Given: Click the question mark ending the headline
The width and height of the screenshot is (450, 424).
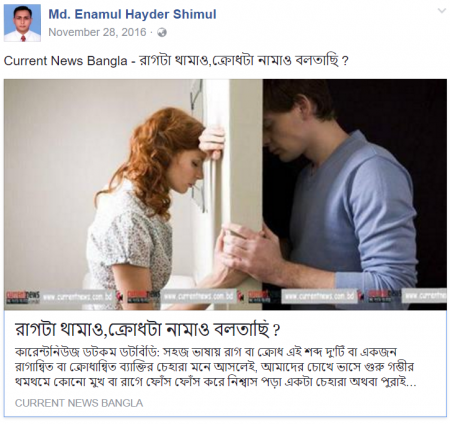Looking at the screenshot, I should pos(276,330).
